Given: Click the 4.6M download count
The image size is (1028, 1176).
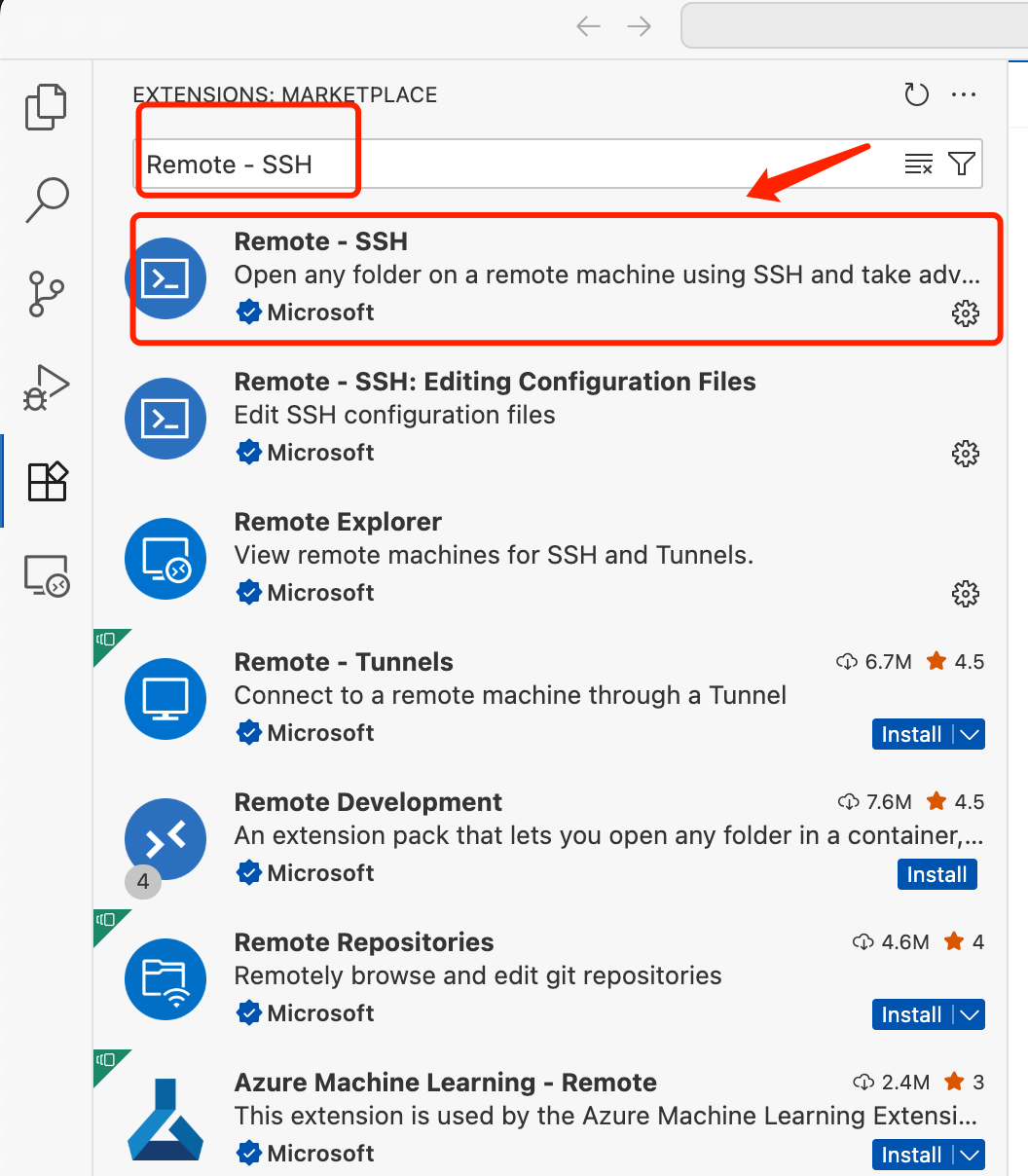Looking at the screenshot, I should point(905,942).
